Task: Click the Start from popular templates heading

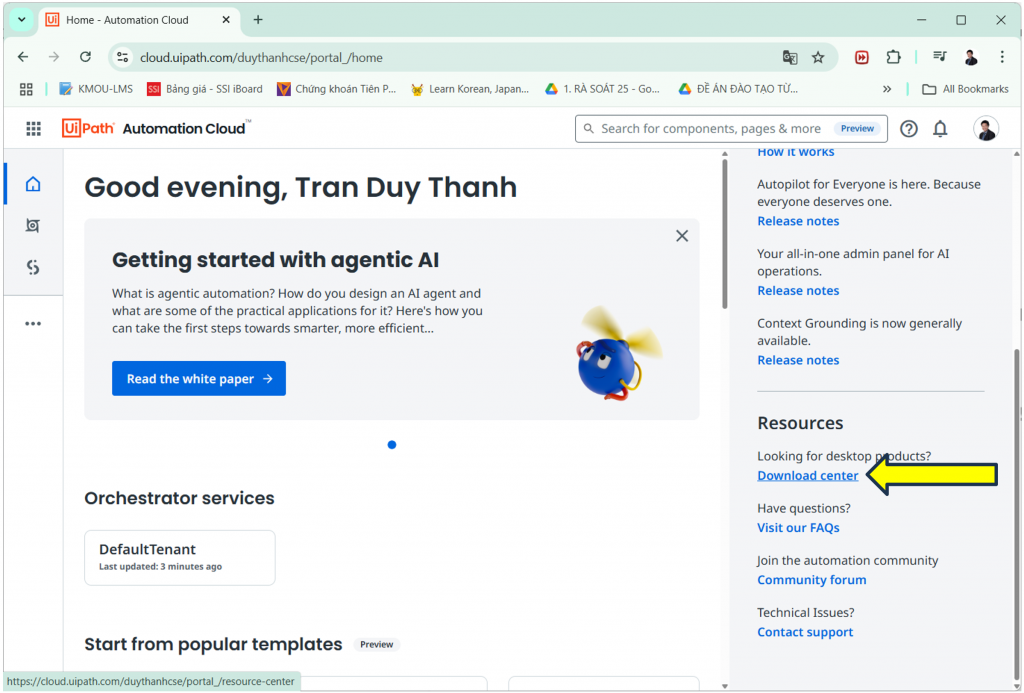Action: click(x=213, y=645)
